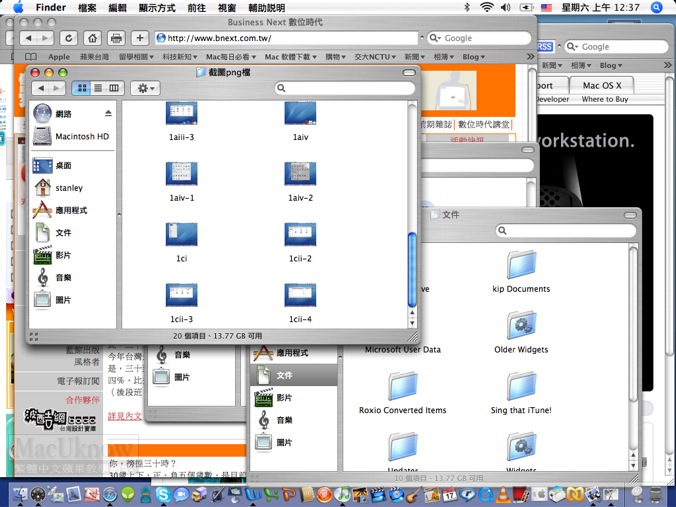The image size is (676, 507).
Task: Eject the 網路 volume in sidebar
Action: (108, 113)
